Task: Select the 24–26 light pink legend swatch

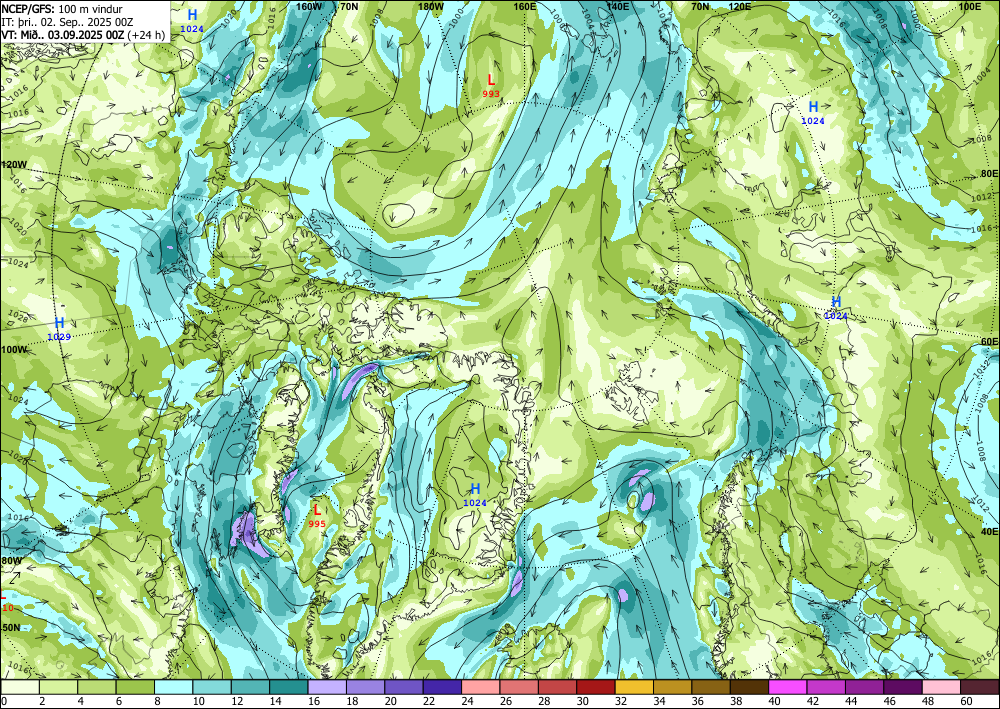Action: click(481, 687)
